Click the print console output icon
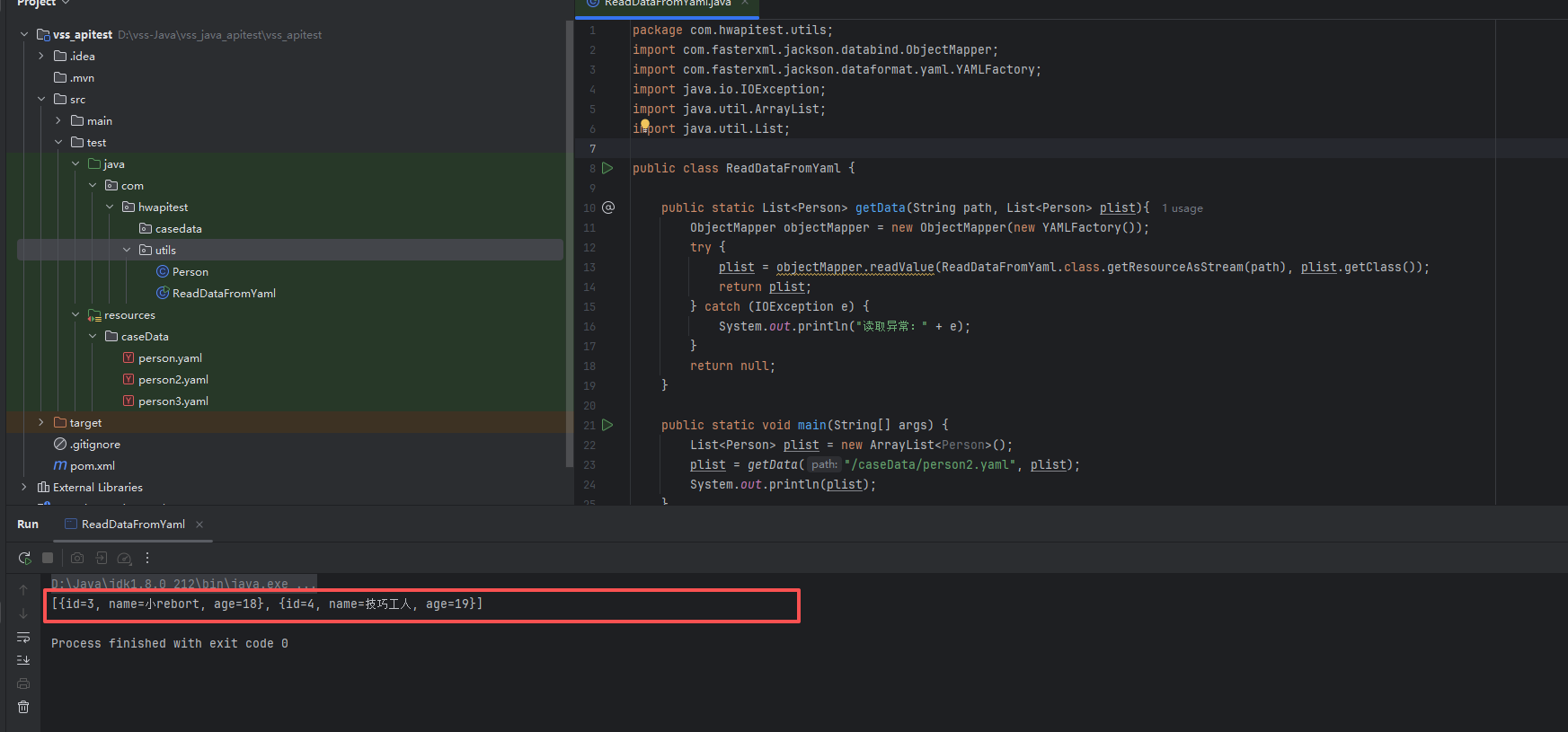Screen dimensions: 1568x732 tap(23, 683)
